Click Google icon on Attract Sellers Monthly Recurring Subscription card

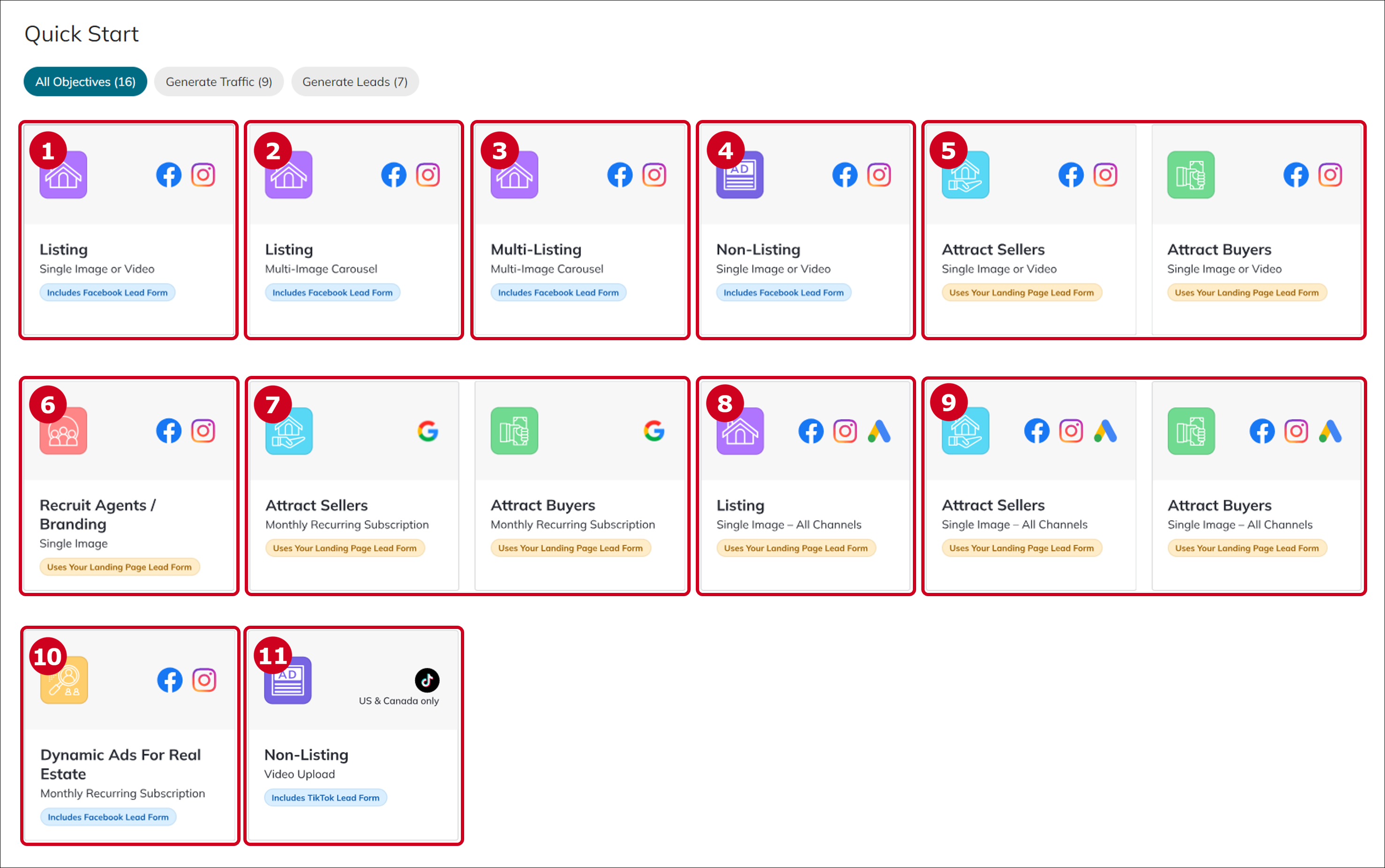pyautogui.click(x=428, y=431)
